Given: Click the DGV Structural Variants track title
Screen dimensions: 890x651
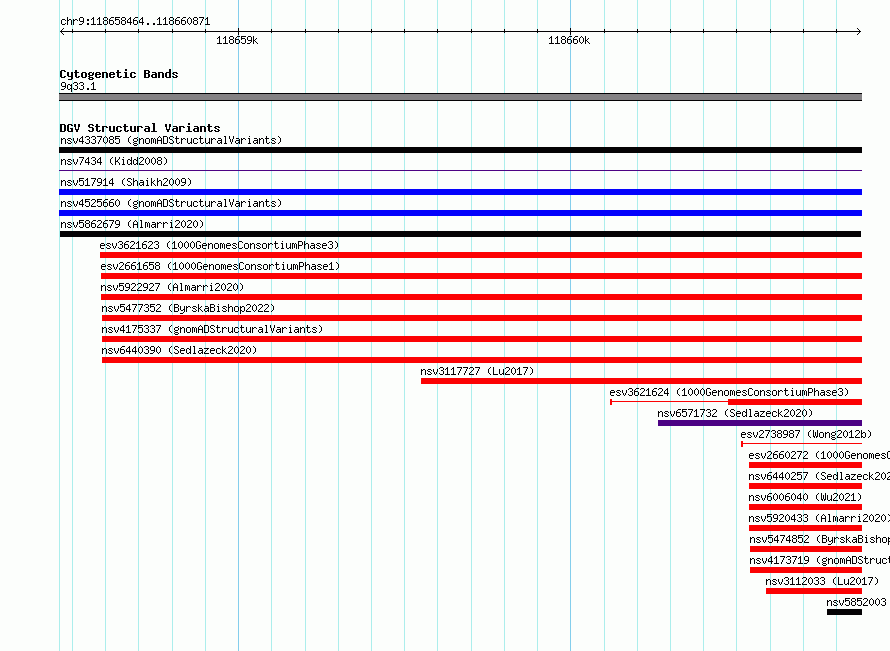Looking at the screenshot, I should click(140, 128).
